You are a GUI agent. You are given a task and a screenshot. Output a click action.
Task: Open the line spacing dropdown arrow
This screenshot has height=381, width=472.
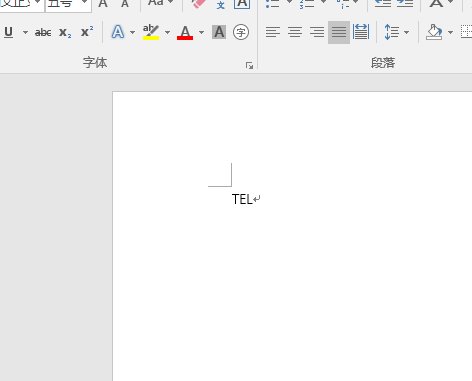[x=406, y=32]
